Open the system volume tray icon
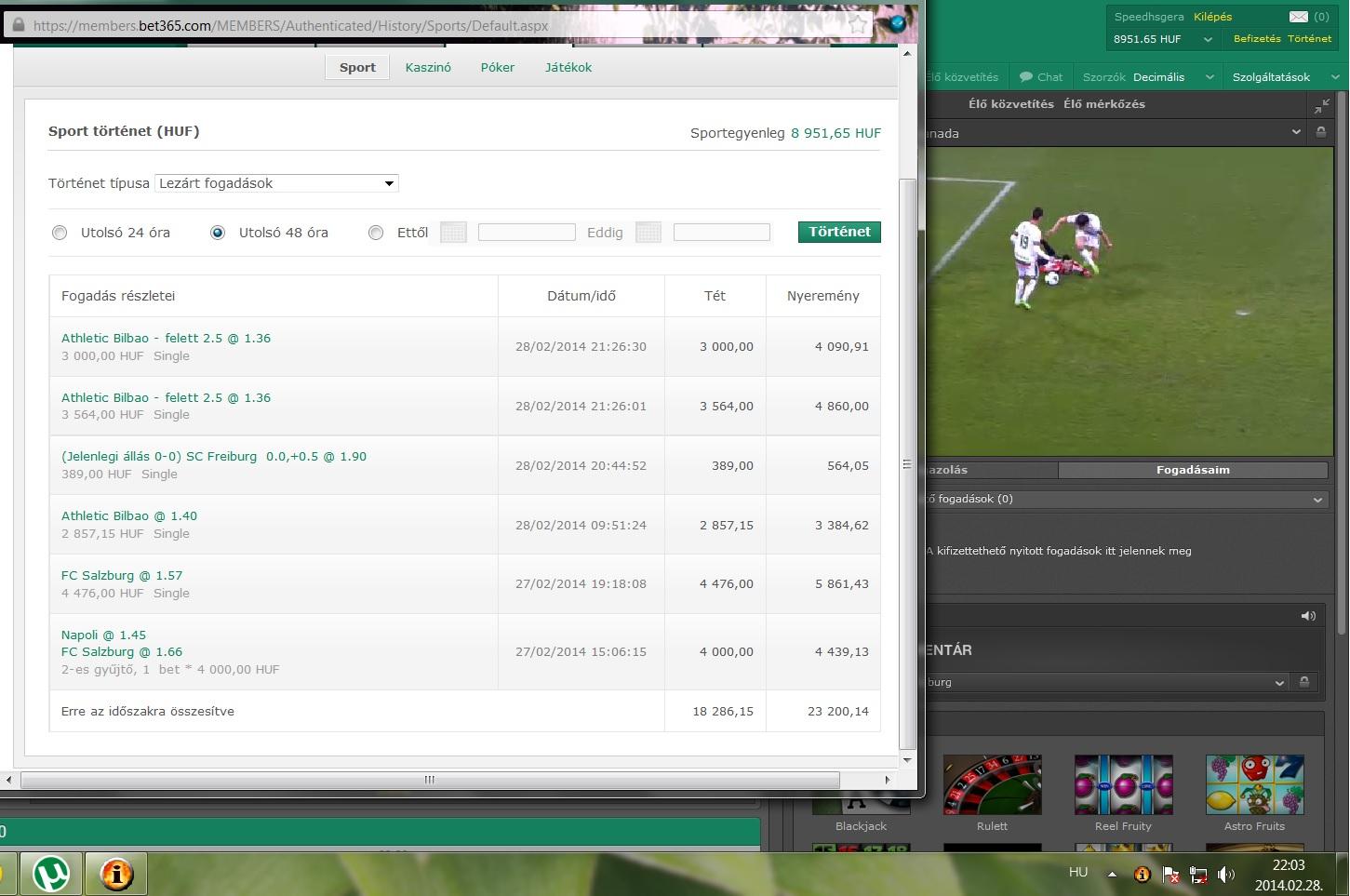Viewport: 1350px width, 896px height. [x=1226, y=874]
